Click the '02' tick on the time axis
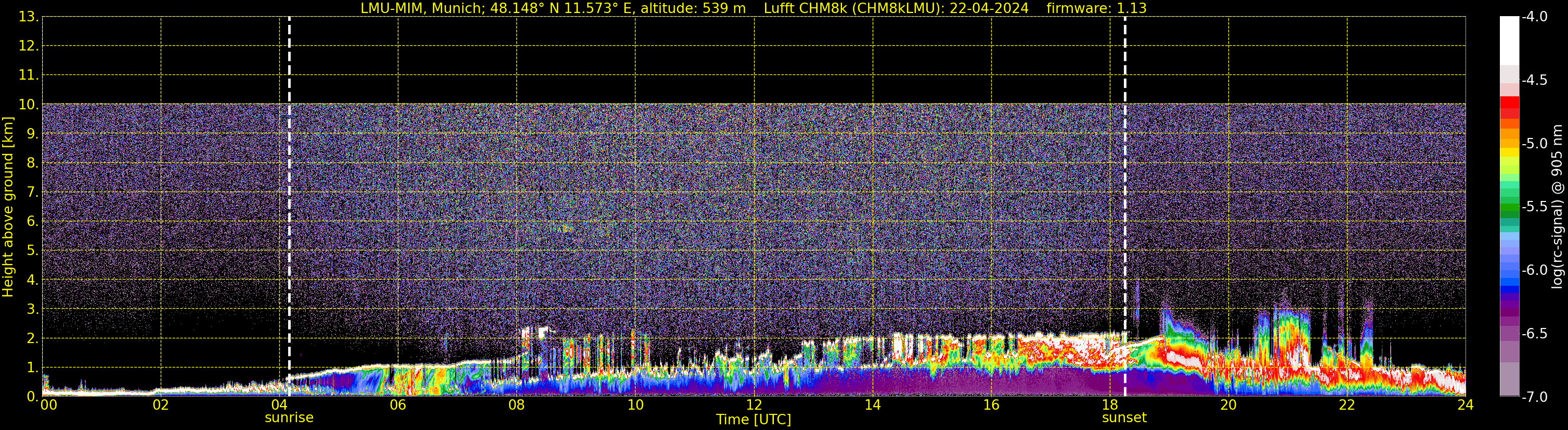The image size is (1568, 430). pyautogui.click(x=161, y=405)
